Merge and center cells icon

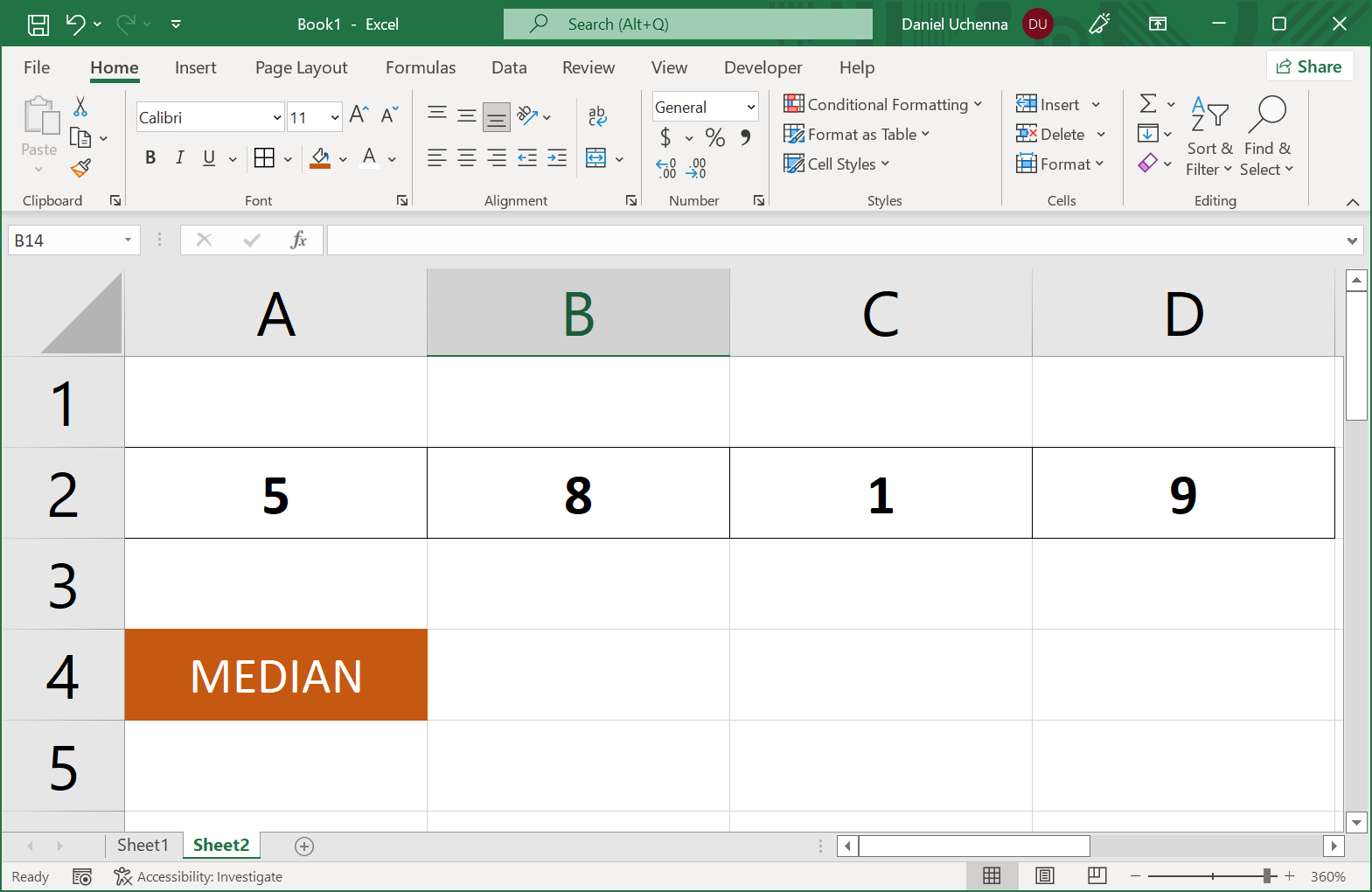(x=595, y=158)
